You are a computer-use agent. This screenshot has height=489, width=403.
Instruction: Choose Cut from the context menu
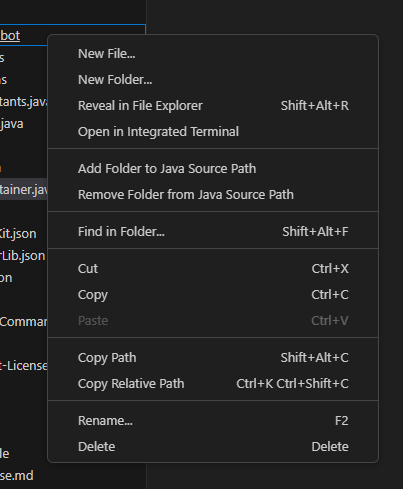click(x=213, y=269)
